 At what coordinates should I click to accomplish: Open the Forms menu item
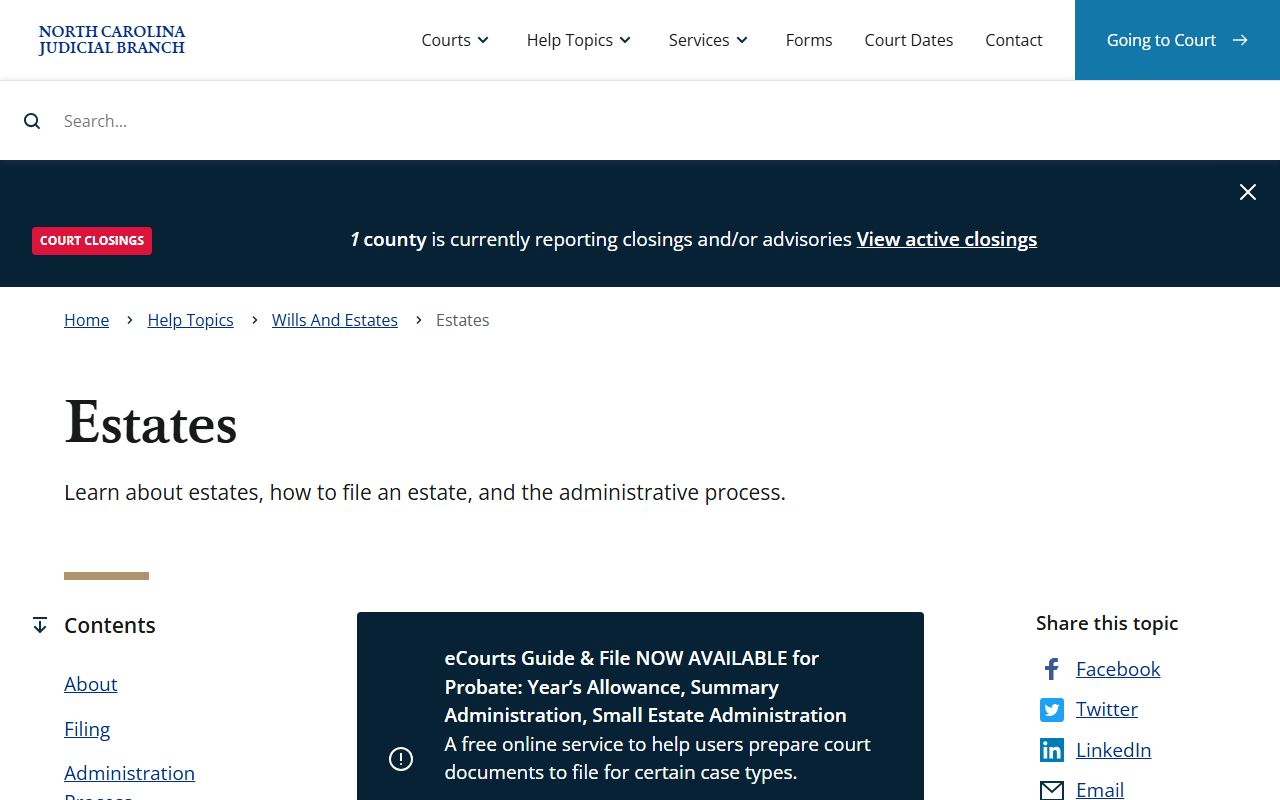809,40
